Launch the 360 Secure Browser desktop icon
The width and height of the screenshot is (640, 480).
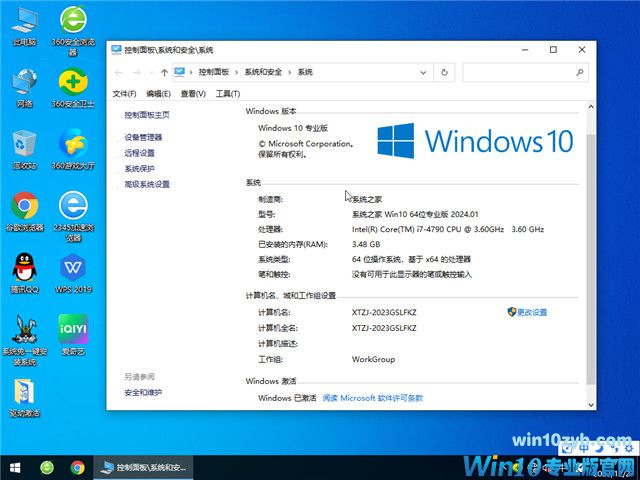[73, 31]
